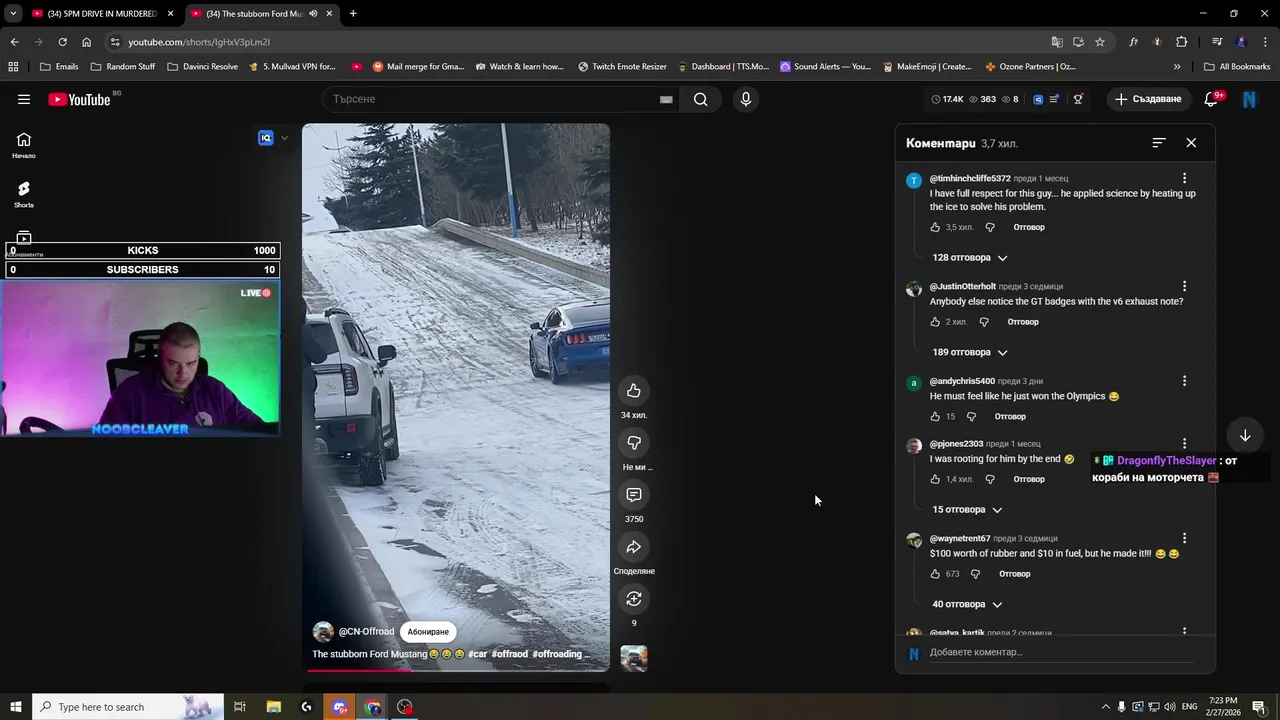This screenshot has width=1280, height=720.
Task: Open the comments button showing 3750
Action: tap(633, 494)
